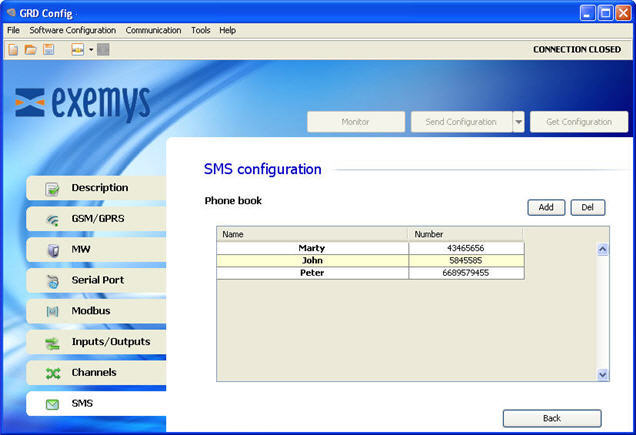636x435 pixels.
Task: Go to the Modbus section
Action: point(97,311)
